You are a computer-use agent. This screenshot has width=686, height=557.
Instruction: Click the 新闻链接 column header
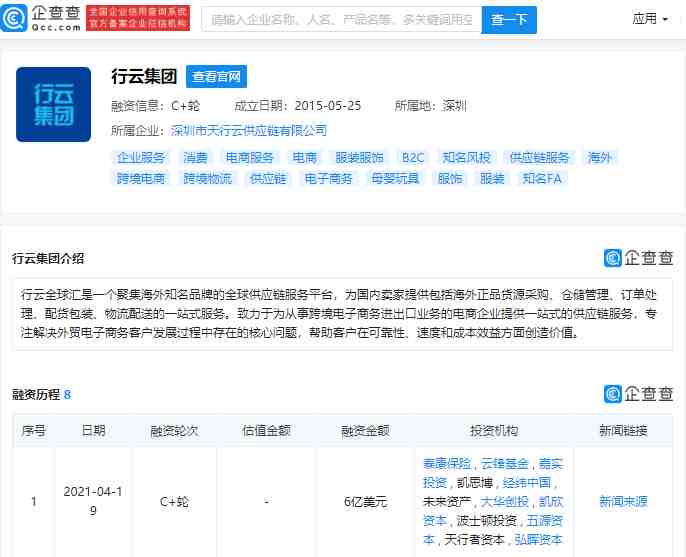click(623, 431)
